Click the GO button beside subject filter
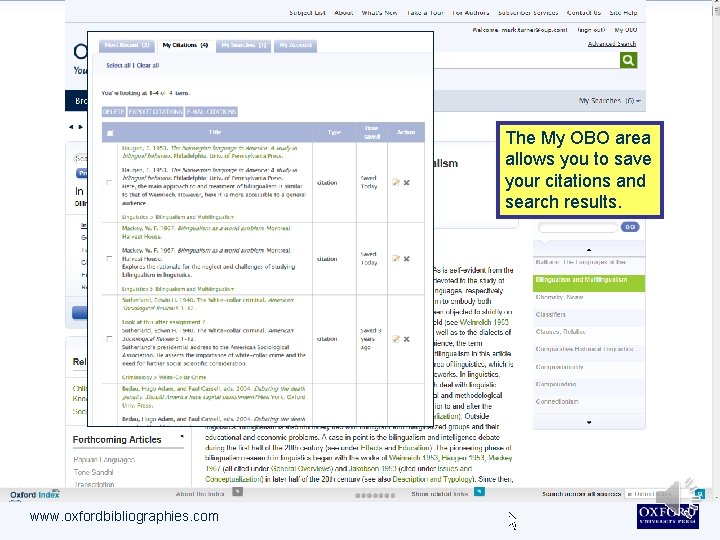The height and width of the screenshot is (540, 720). coord(630,227)
